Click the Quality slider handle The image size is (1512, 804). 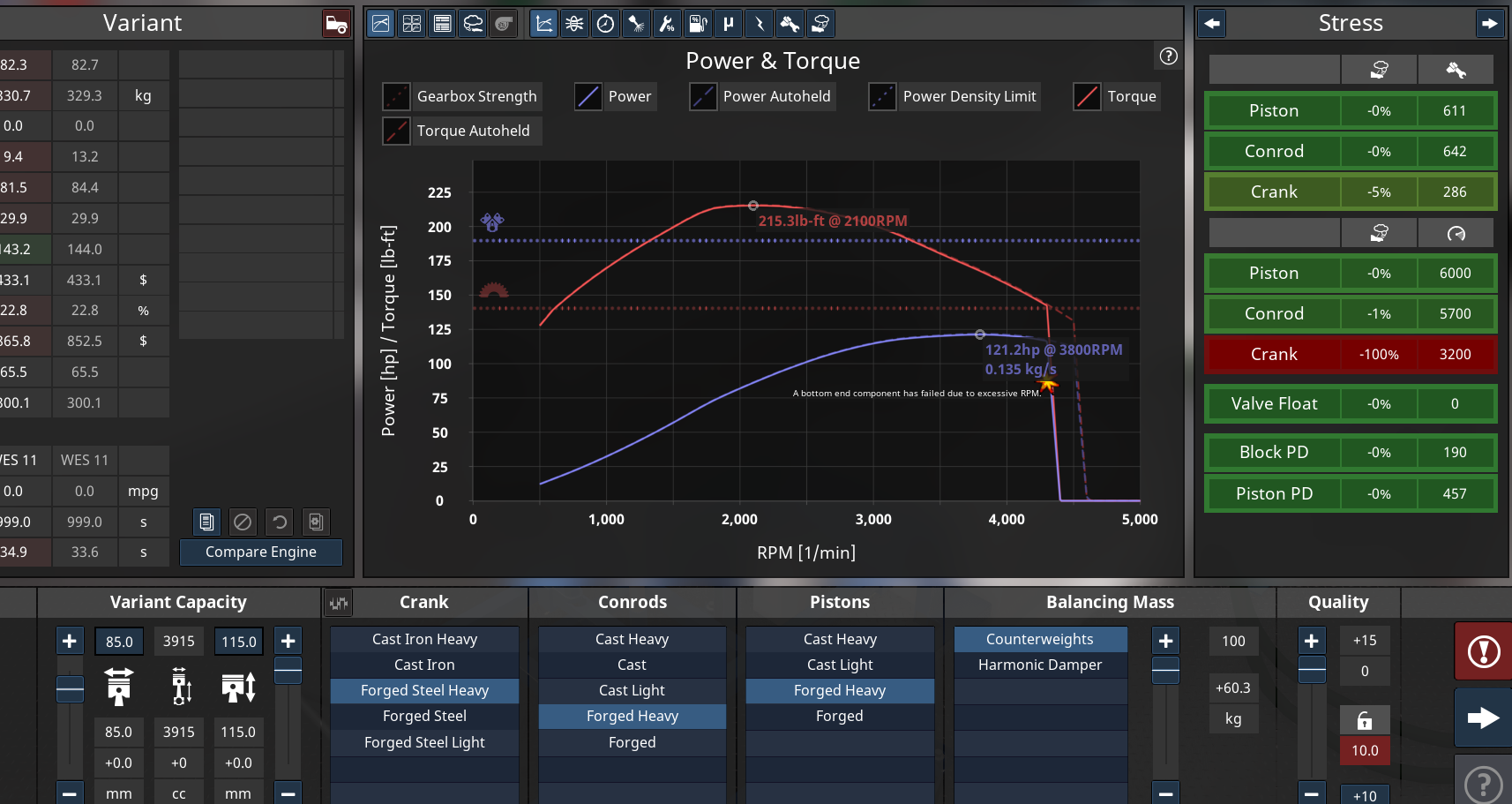click(1311, 670)
